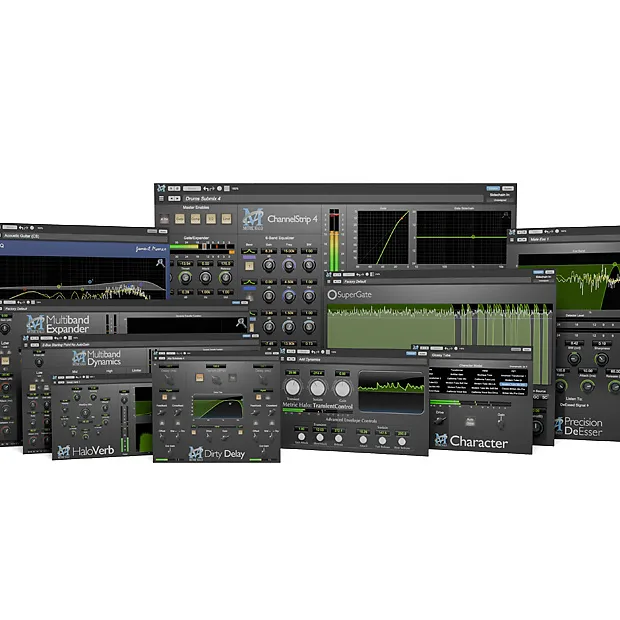The height and width of the screenshot is (620, 620).
Task: Toggle the Sync button in Dirty Delay
Action: (x=199, y=378)
